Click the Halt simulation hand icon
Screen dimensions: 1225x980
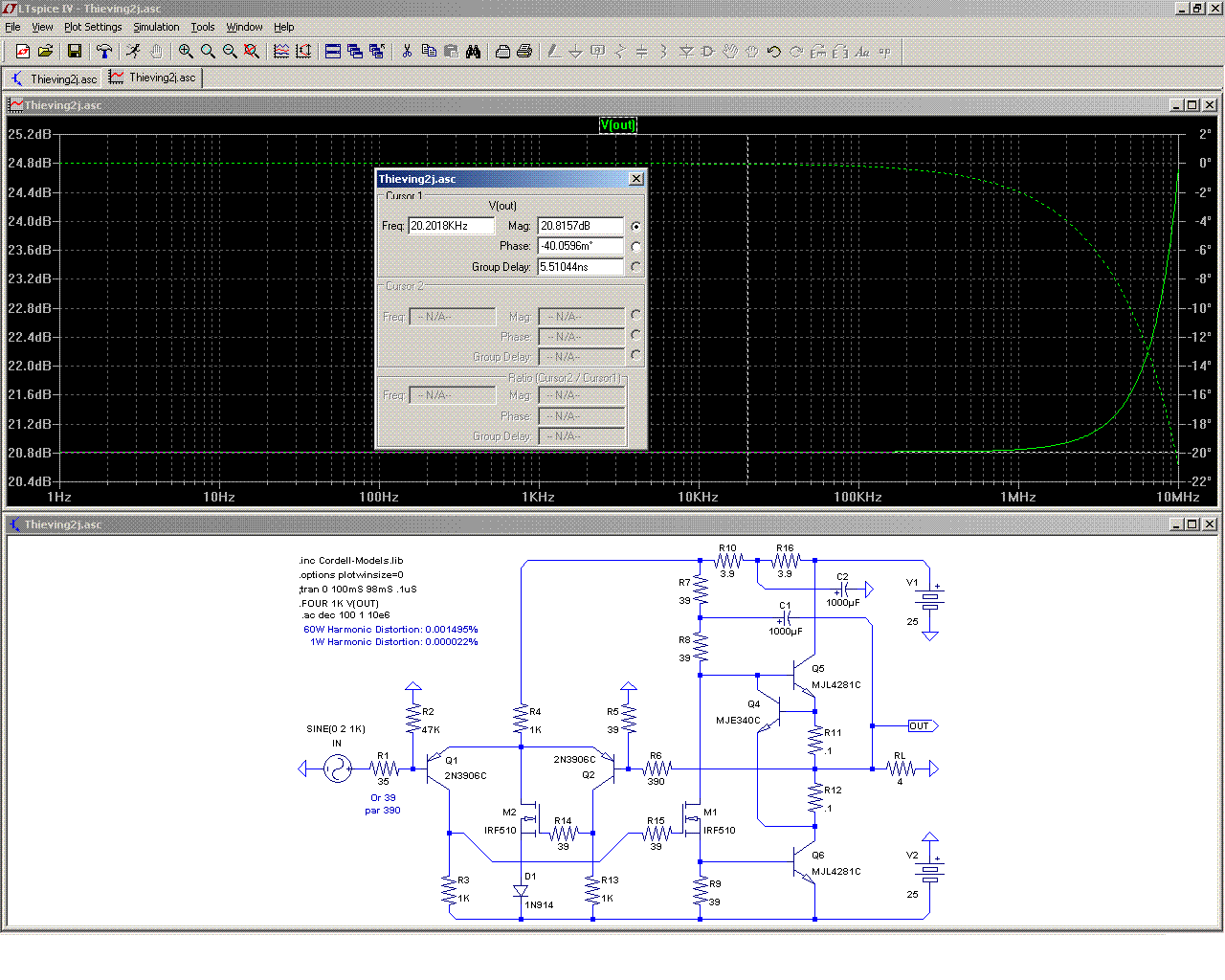[x=155, y=52]
